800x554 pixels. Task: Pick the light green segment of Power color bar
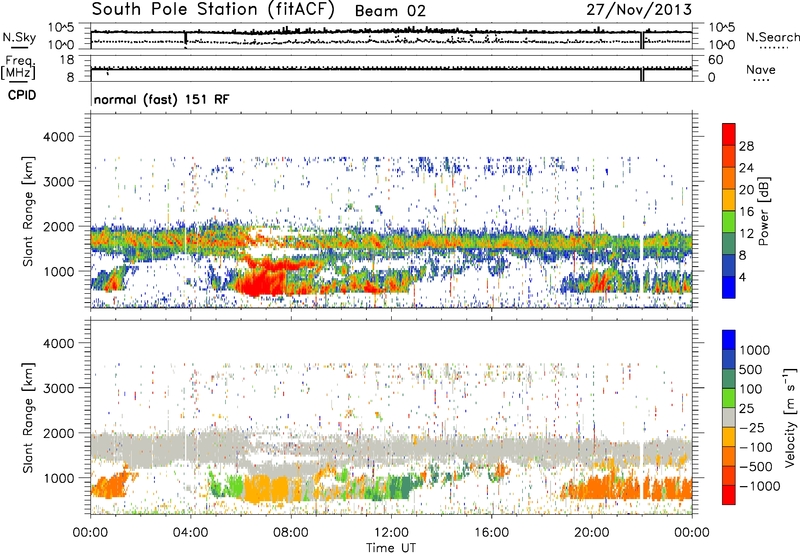[x=729, y=221]
